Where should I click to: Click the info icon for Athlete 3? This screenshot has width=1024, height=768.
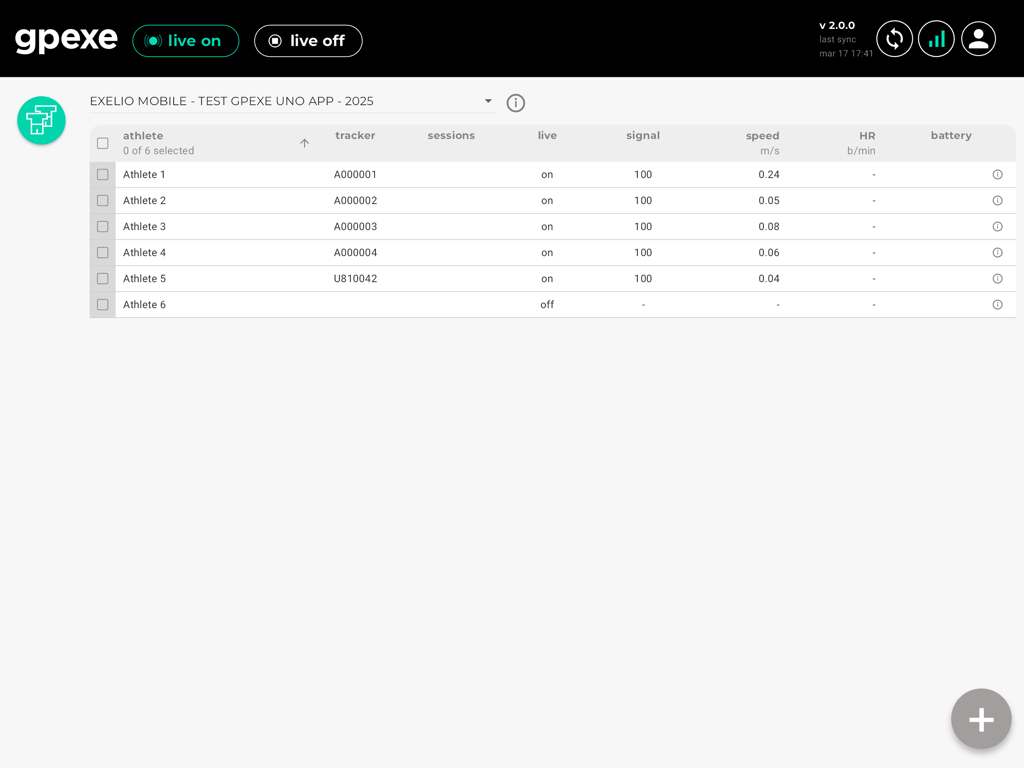click(997, 226)
